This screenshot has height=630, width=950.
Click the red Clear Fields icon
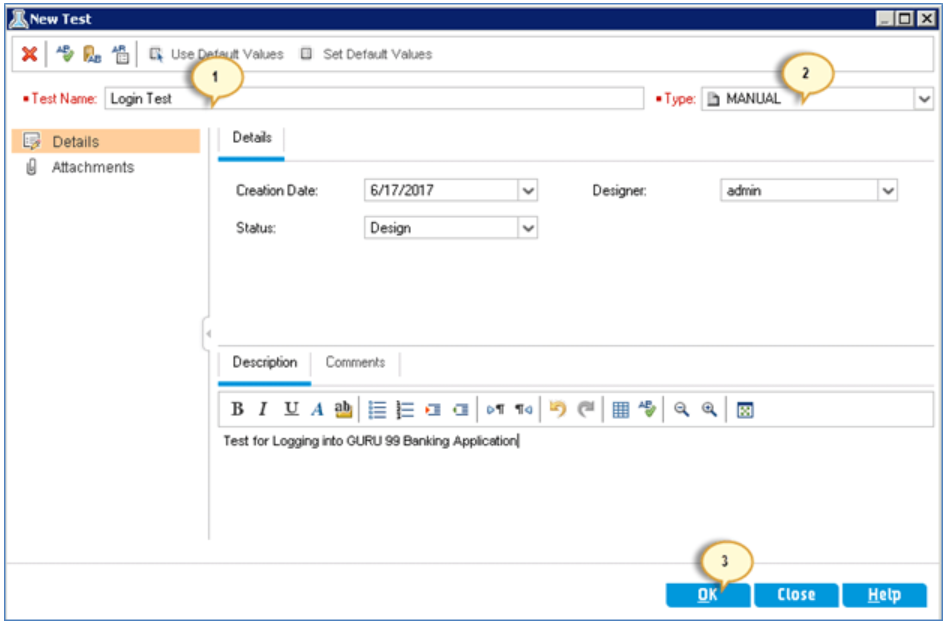[x=28, y=55]
